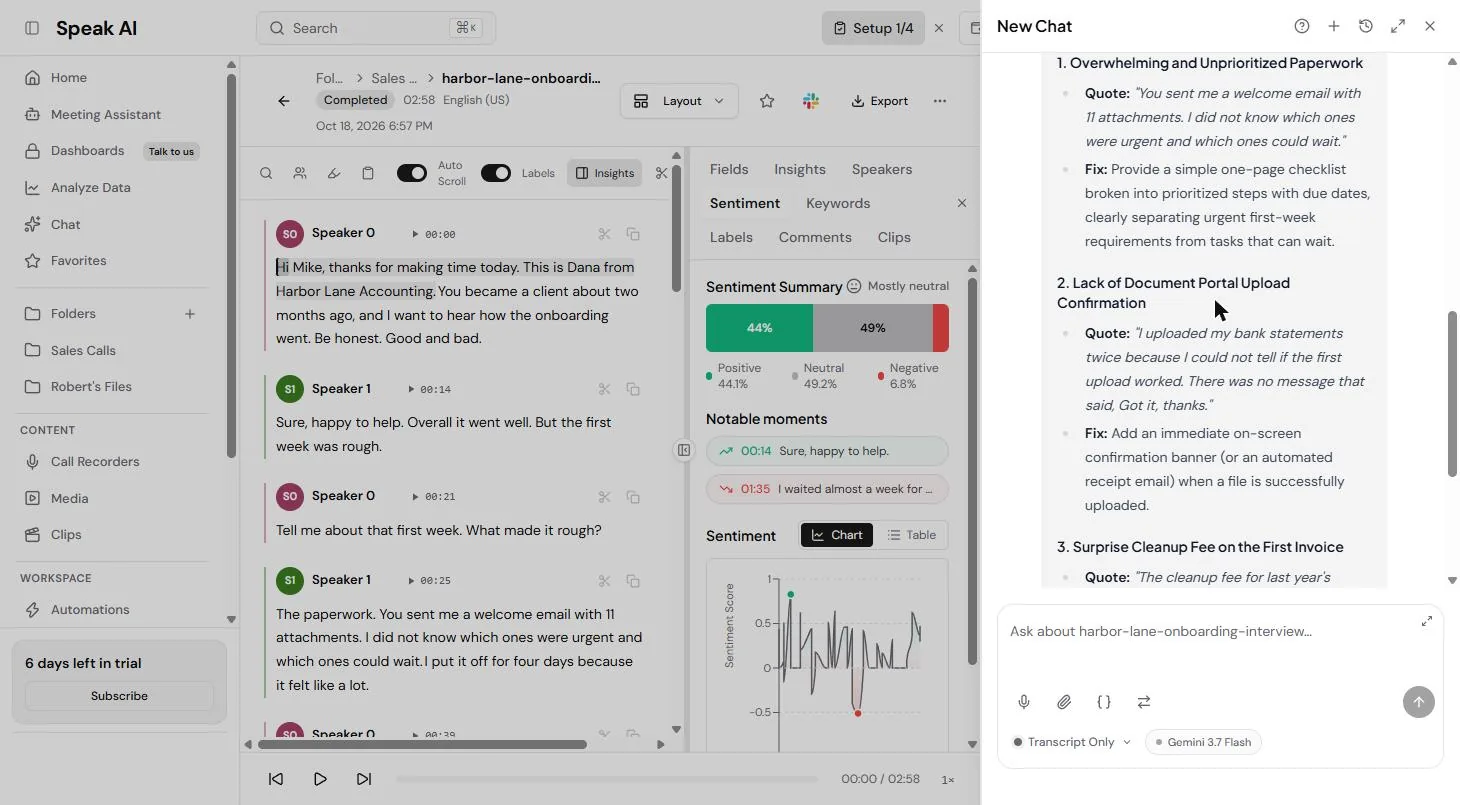Start a new chat with plus icon
The image size is (1460, 805).
(x=1334, y=26)
